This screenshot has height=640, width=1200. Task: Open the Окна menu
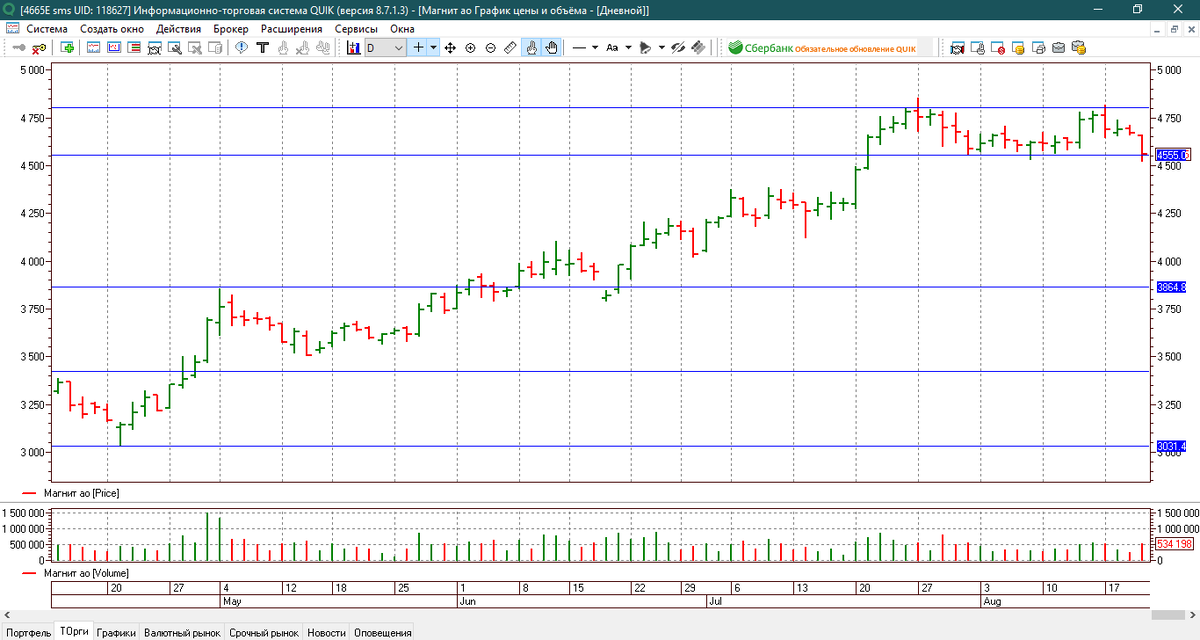click(x=402, y=29)
